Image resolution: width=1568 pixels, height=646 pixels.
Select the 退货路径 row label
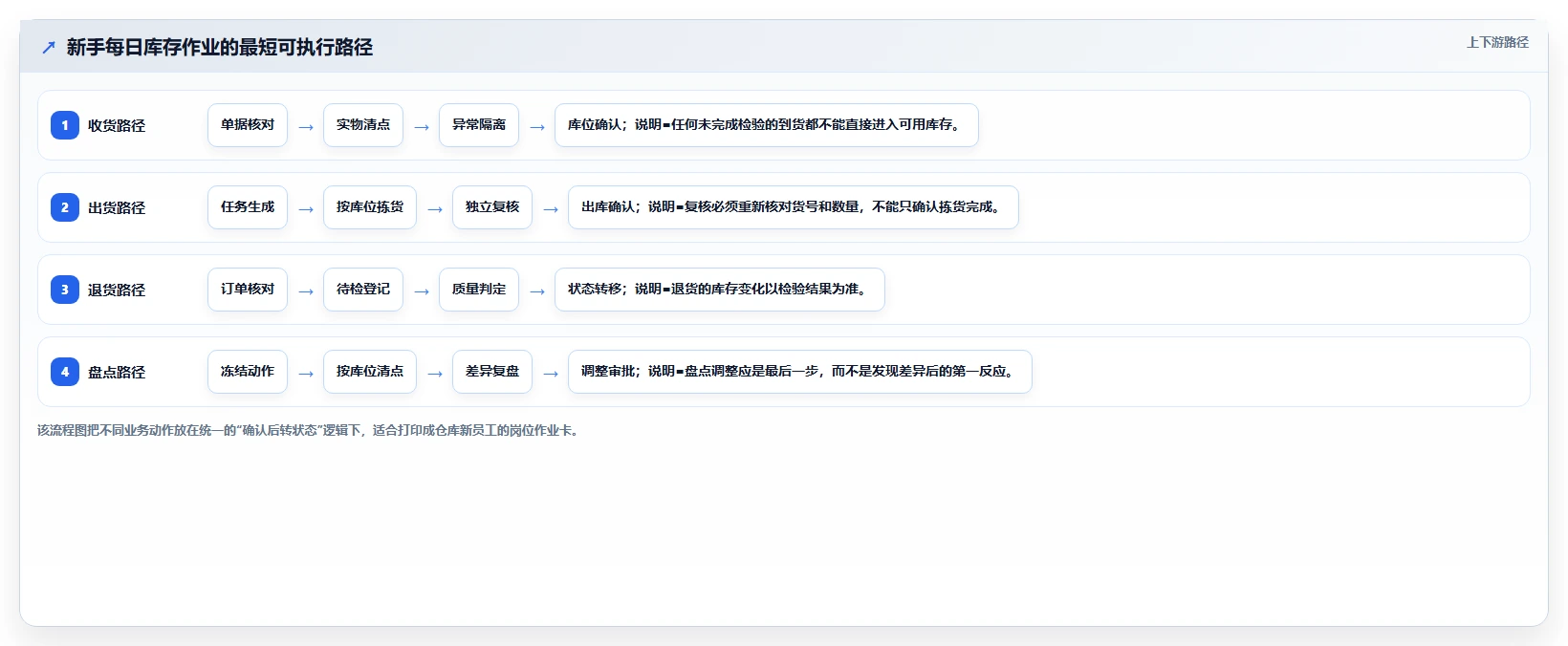[117, 291]
